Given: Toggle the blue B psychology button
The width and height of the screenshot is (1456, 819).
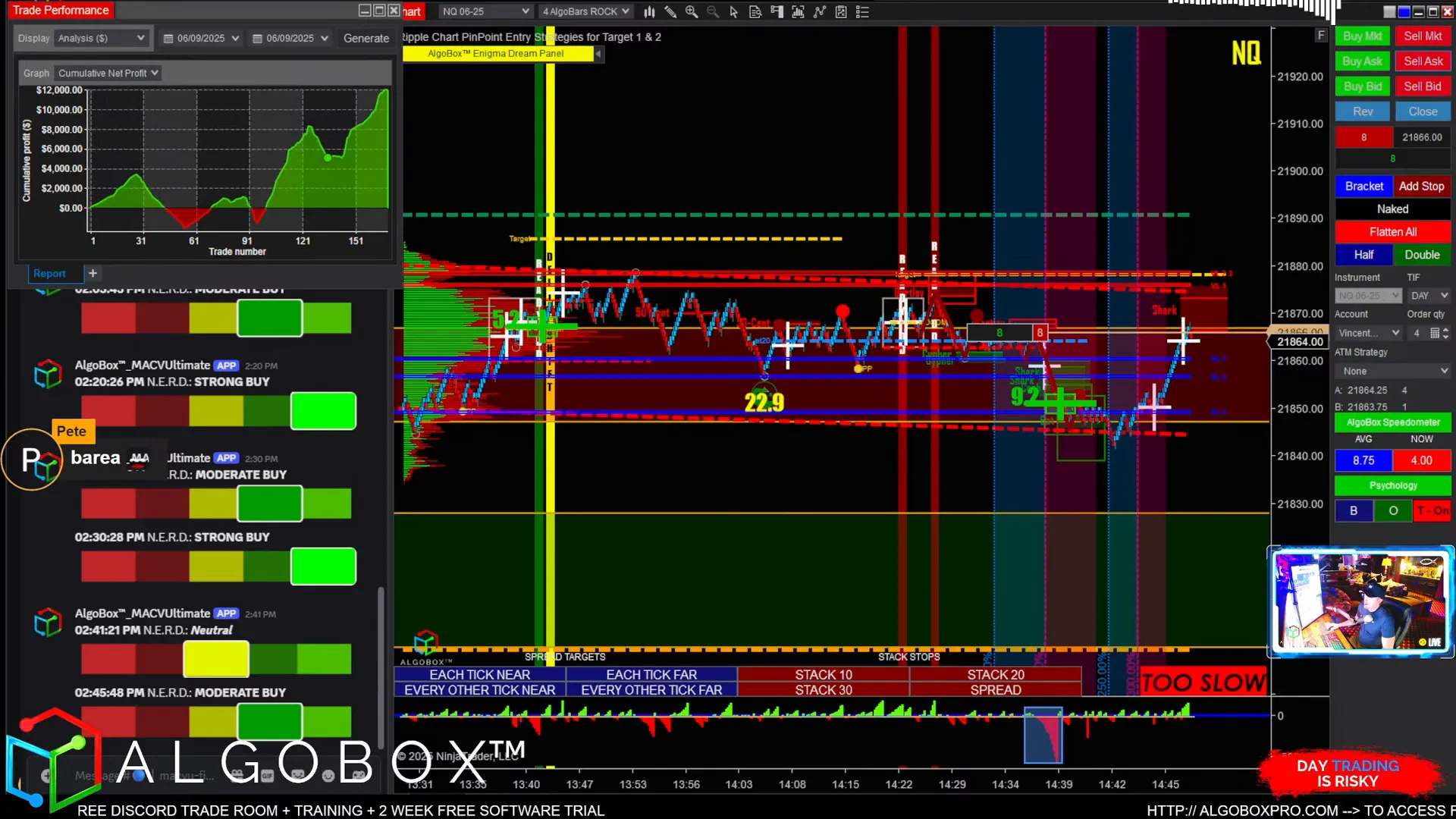Looking at the screenshot, I should [x=1354, y=510].
